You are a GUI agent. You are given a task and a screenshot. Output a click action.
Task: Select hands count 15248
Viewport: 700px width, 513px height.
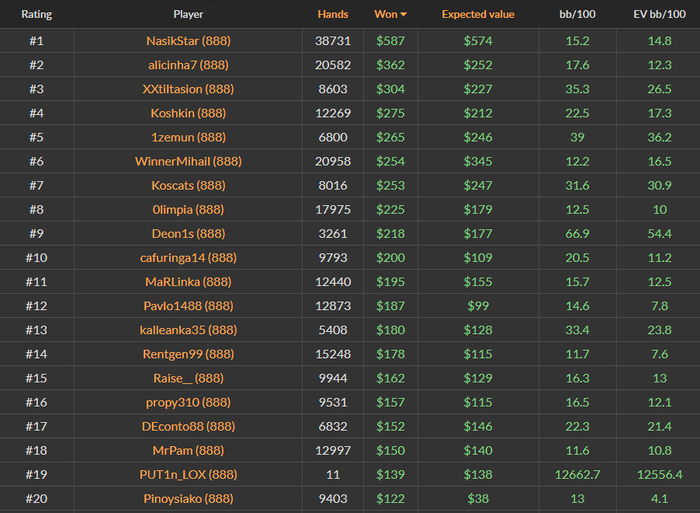pyautogui.click(x=333, y=355)
